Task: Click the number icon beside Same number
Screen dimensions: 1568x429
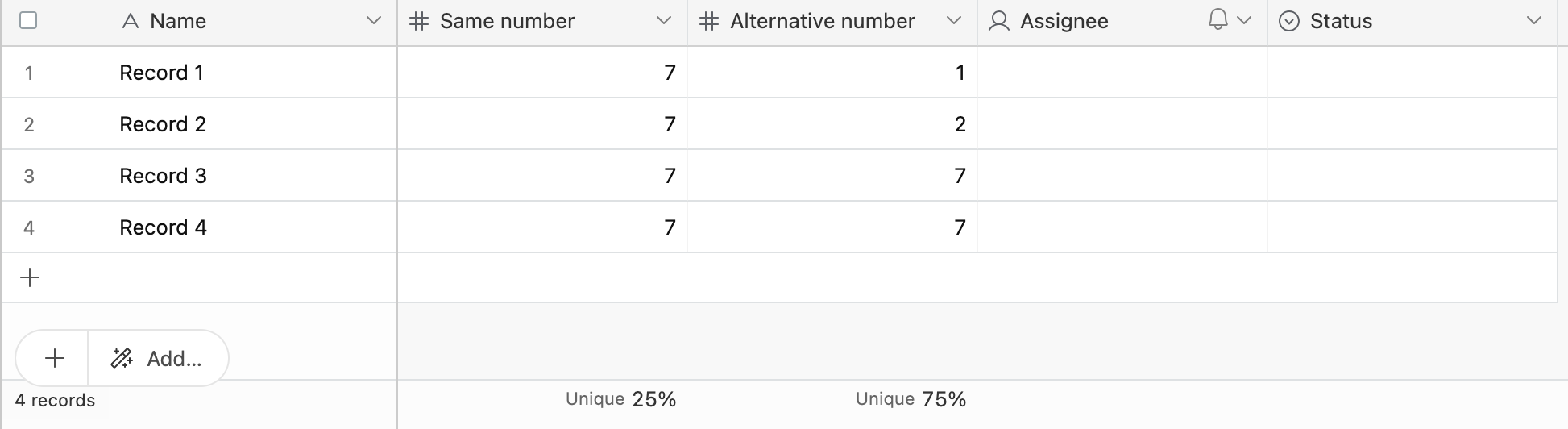Action: pos(419,21)
